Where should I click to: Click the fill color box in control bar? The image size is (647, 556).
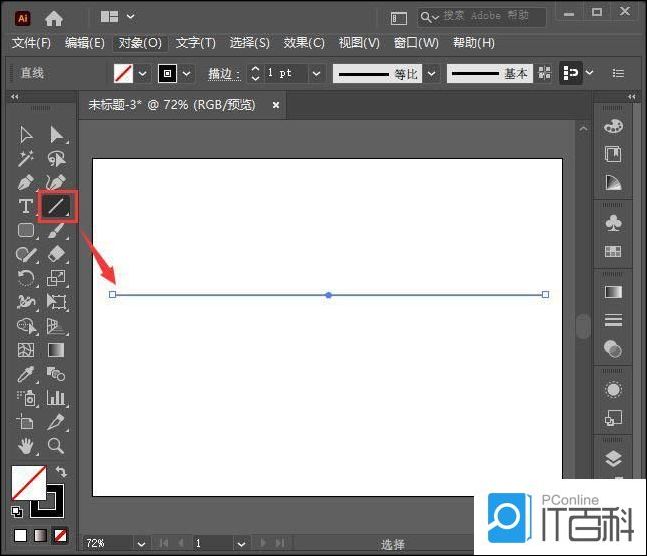coord(123,73)
